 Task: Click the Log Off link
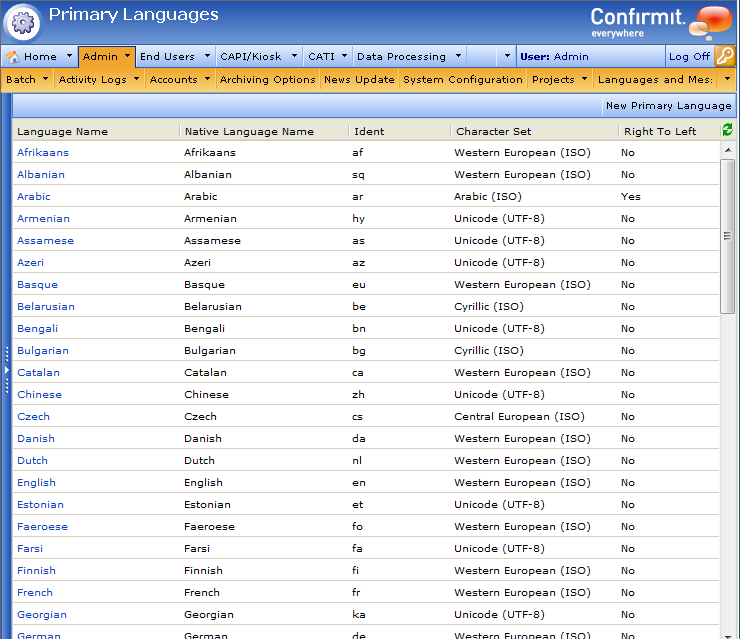pos(689,57)
